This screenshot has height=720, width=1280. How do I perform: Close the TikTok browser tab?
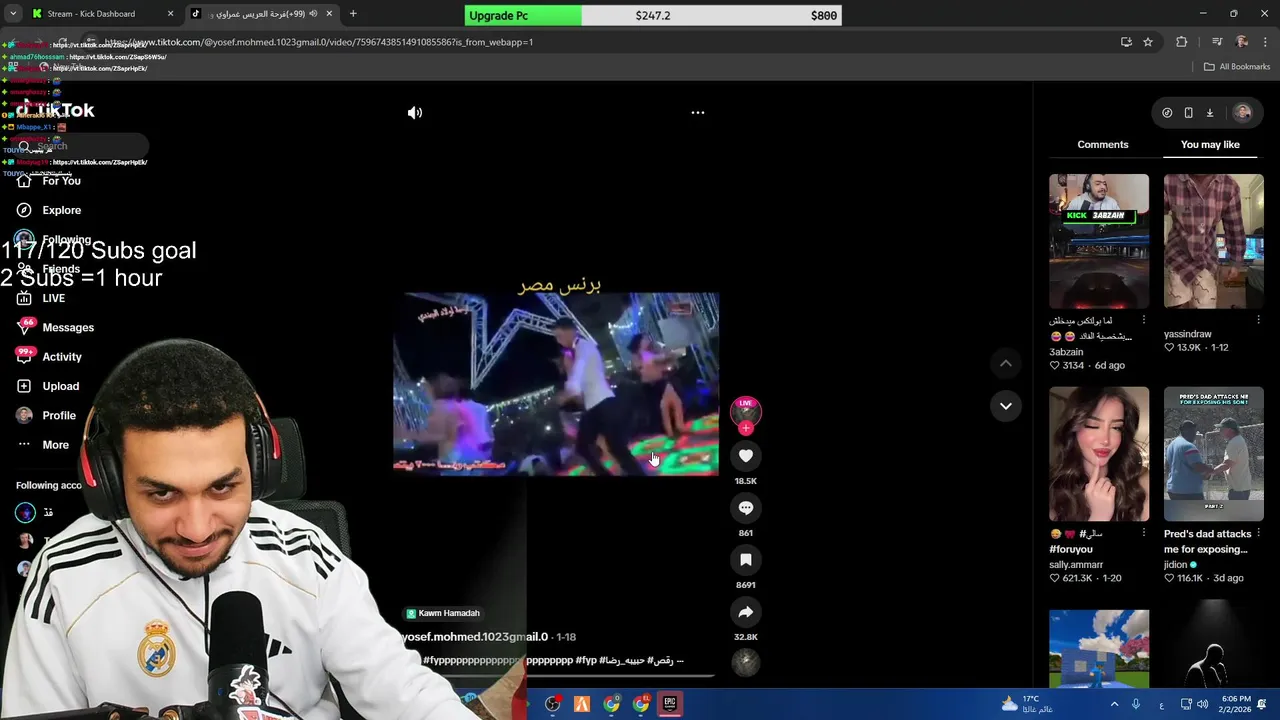click(329, 14)
